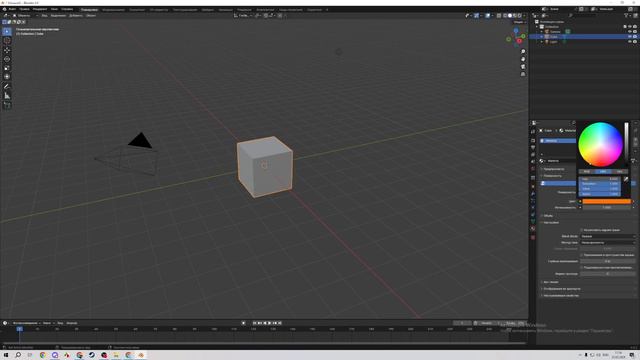The image size is (640, 360).
Task: Open Add menu in viewport header
Action: coord(76,16)
